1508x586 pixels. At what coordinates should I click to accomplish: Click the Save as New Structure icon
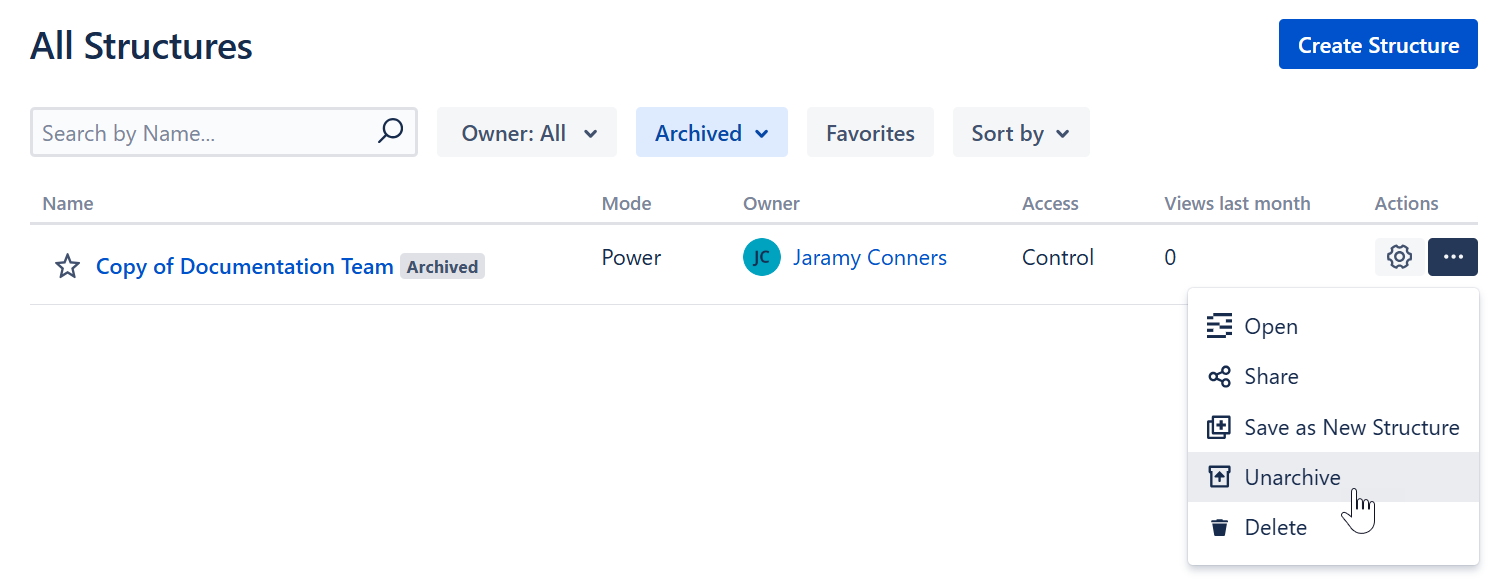click(1219, 428)
